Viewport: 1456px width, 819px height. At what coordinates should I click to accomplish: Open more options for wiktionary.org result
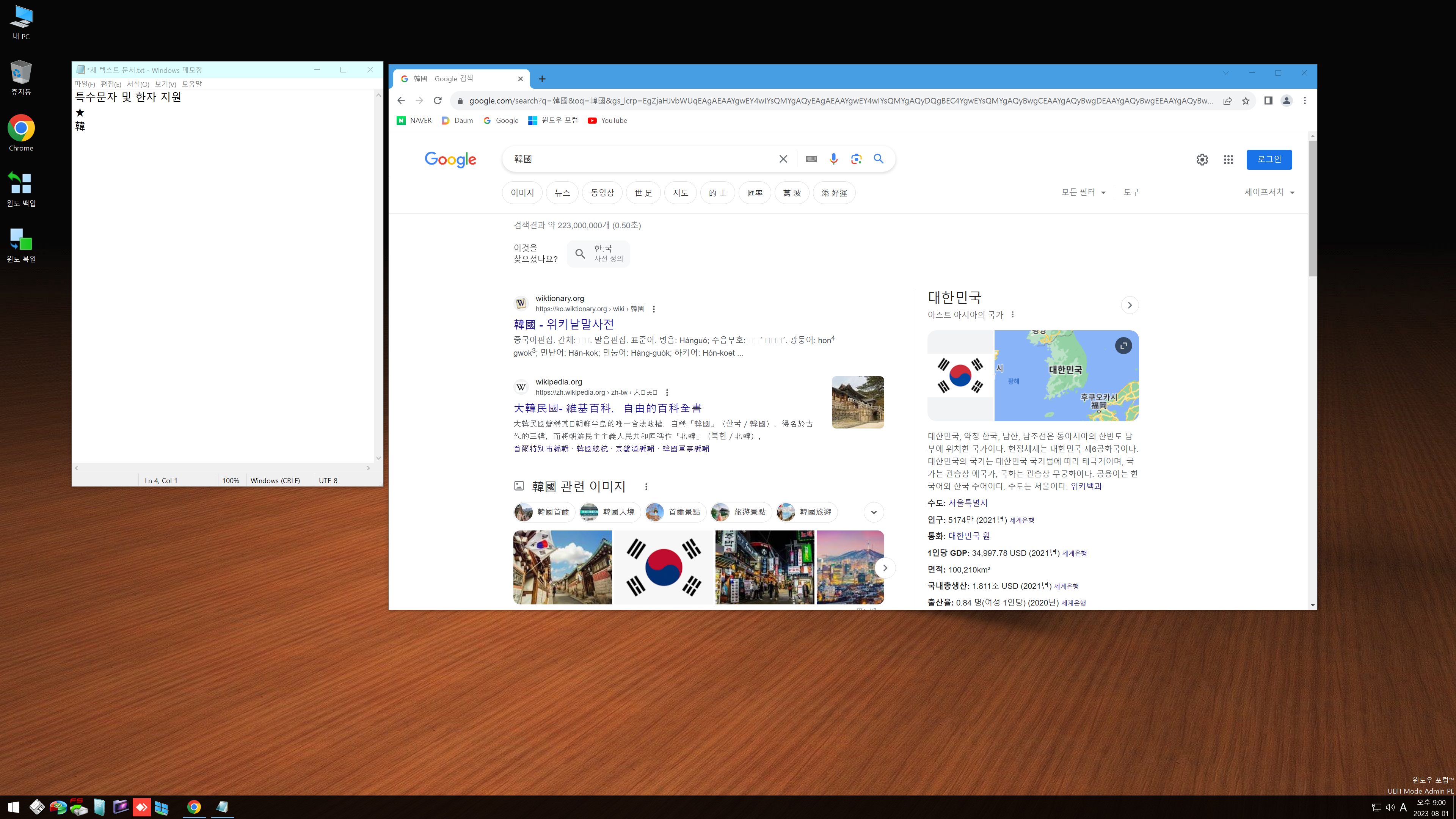pyautogui.click(x=654, y=309)
